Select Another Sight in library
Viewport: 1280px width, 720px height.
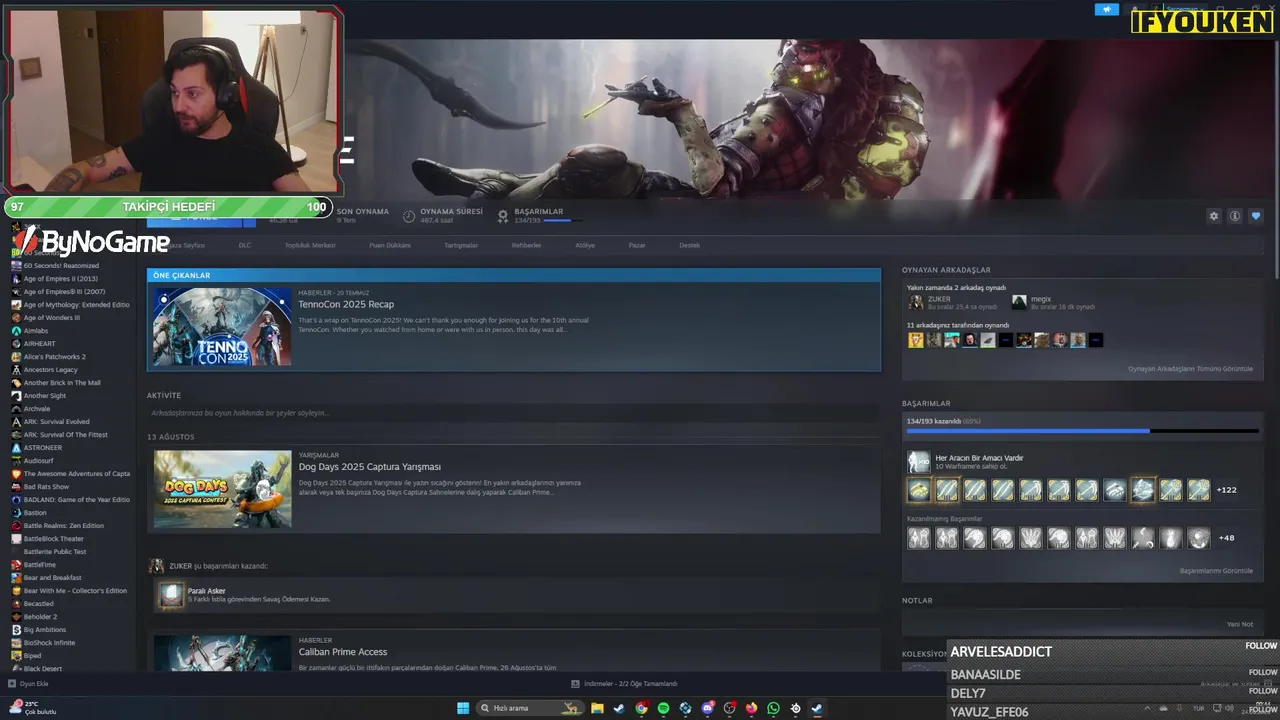coord(45,396)
